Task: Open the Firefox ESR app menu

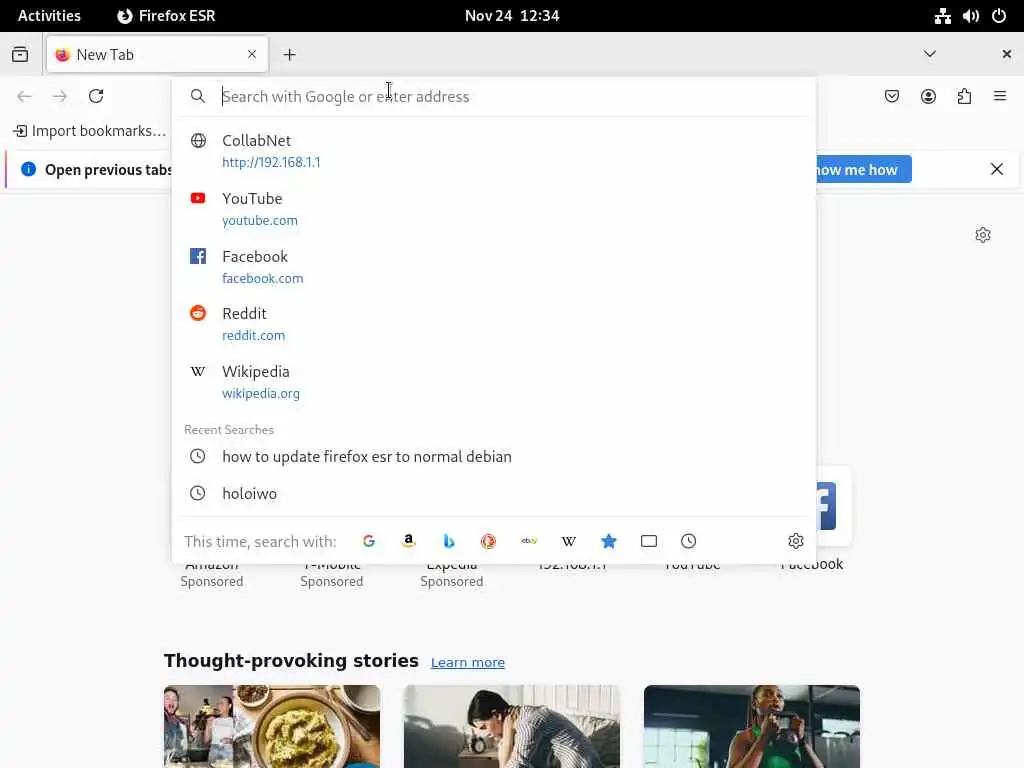Action: point(166,16)
